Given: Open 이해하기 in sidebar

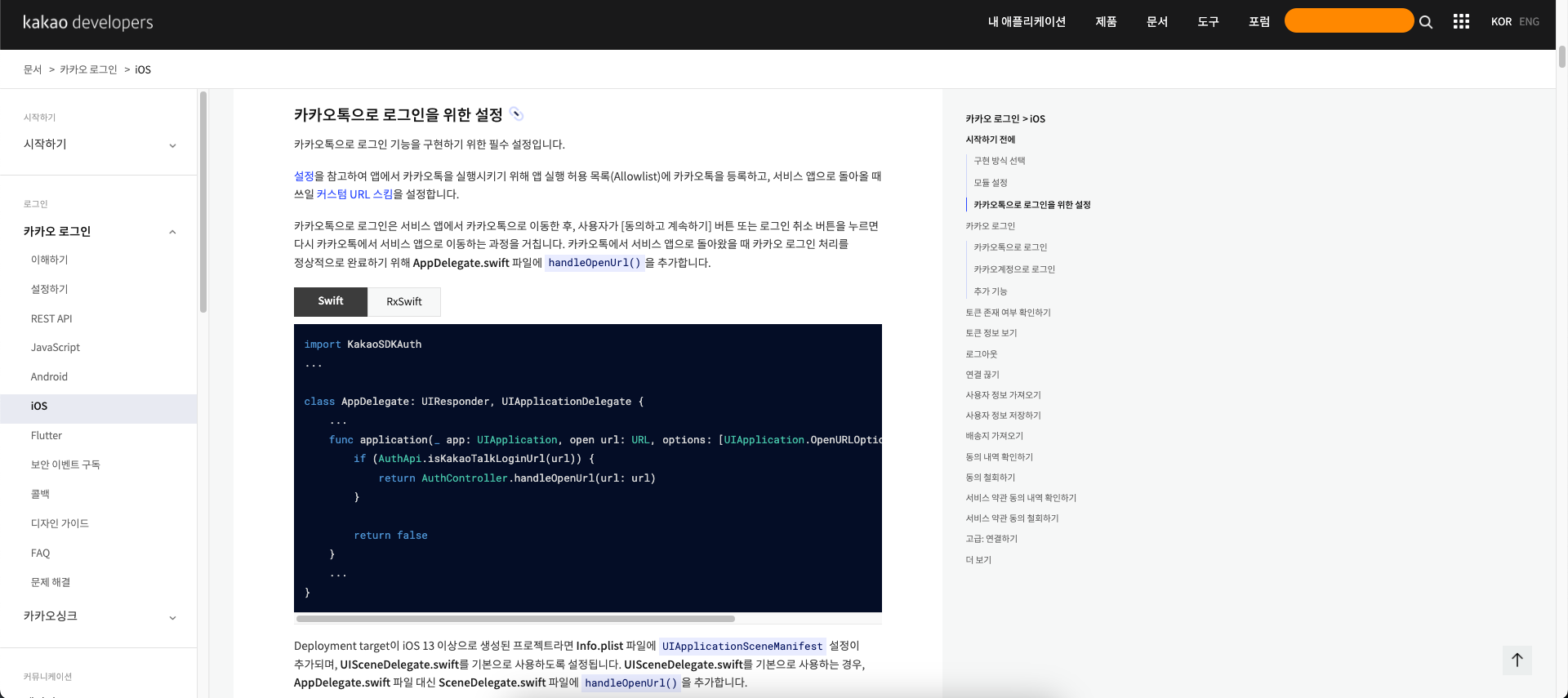Looking at the screenshot, I should click(x=50, y=260).
